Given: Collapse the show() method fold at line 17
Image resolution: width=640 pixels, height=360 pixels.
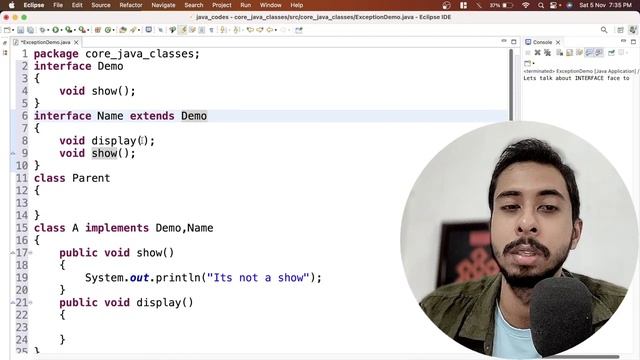Looking at the screenshot, I should pos(30,253).
